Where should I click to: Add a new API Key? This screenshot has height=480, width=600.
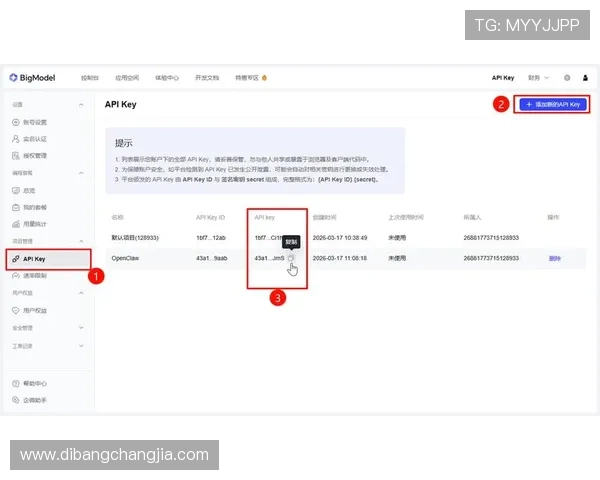click(553, 104)
